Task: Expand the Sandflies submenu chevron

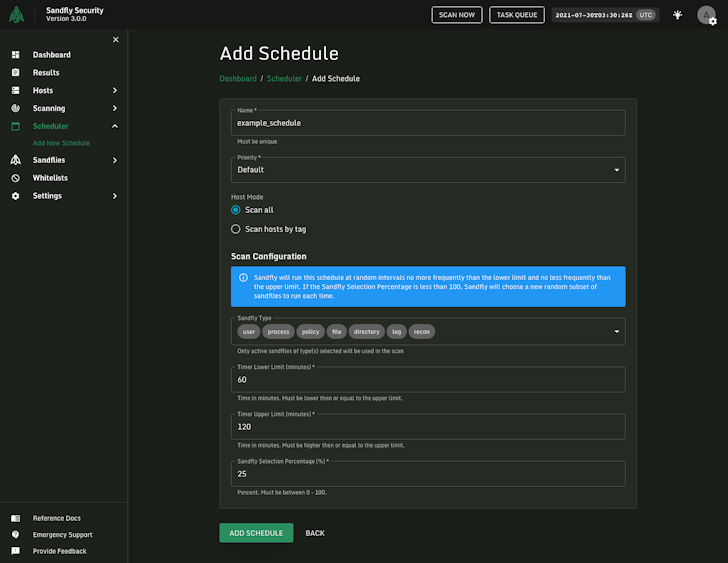Action: pyautogui.click(x=115, y=160)
